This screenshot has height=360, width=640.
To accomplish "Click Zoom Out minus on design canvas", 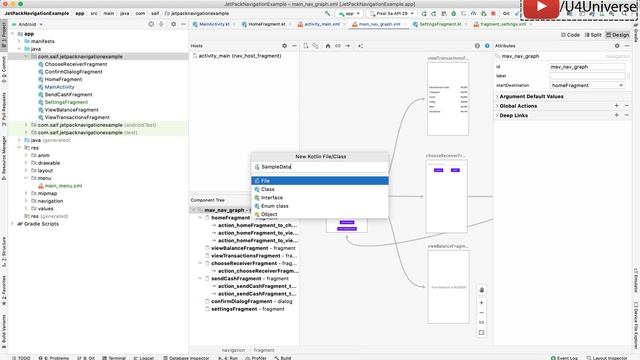I will pyautogui.click(x=482, y=313).
